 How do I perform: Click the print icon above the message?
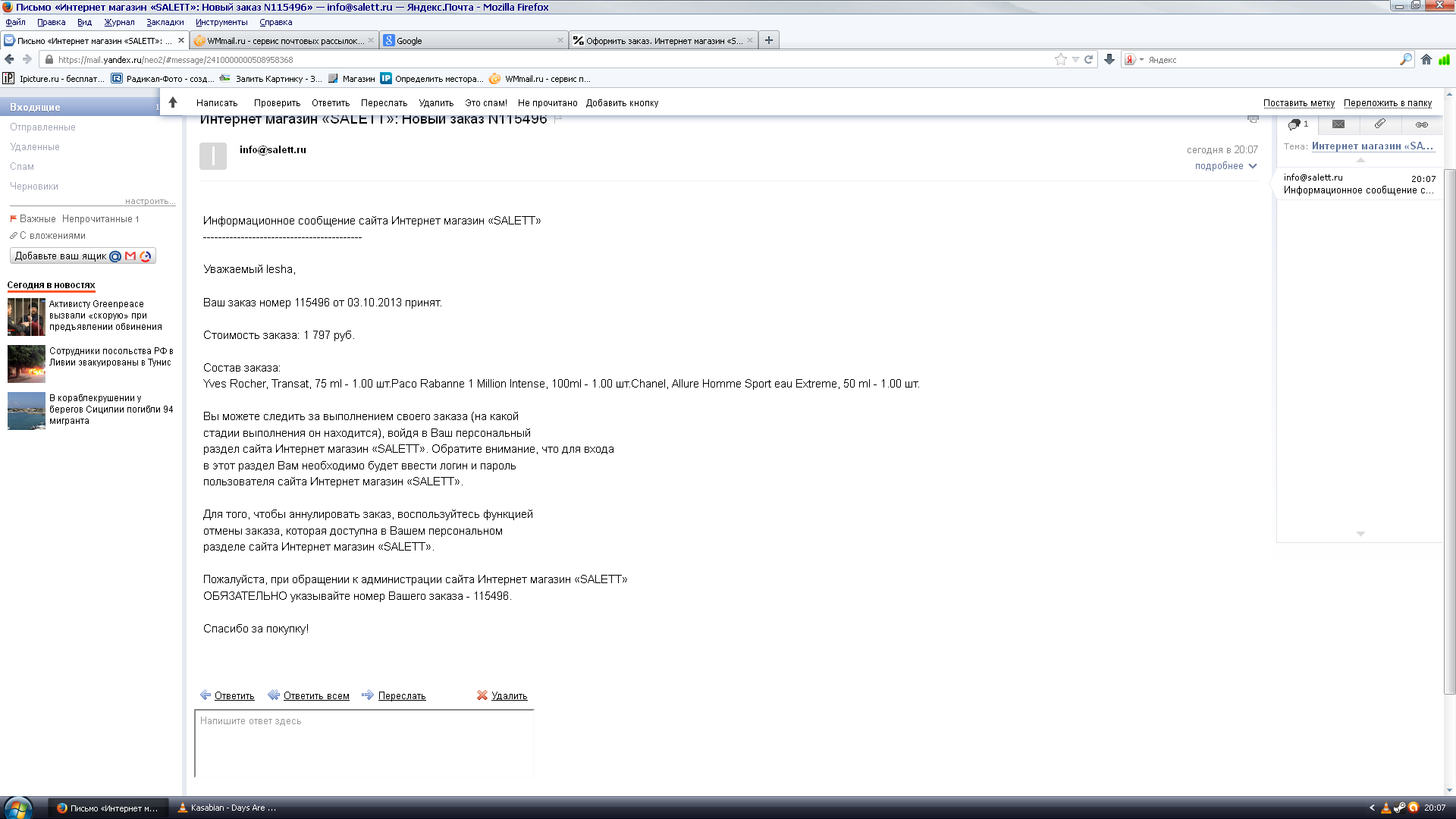pyautogui.click(x=1253, y=119)
